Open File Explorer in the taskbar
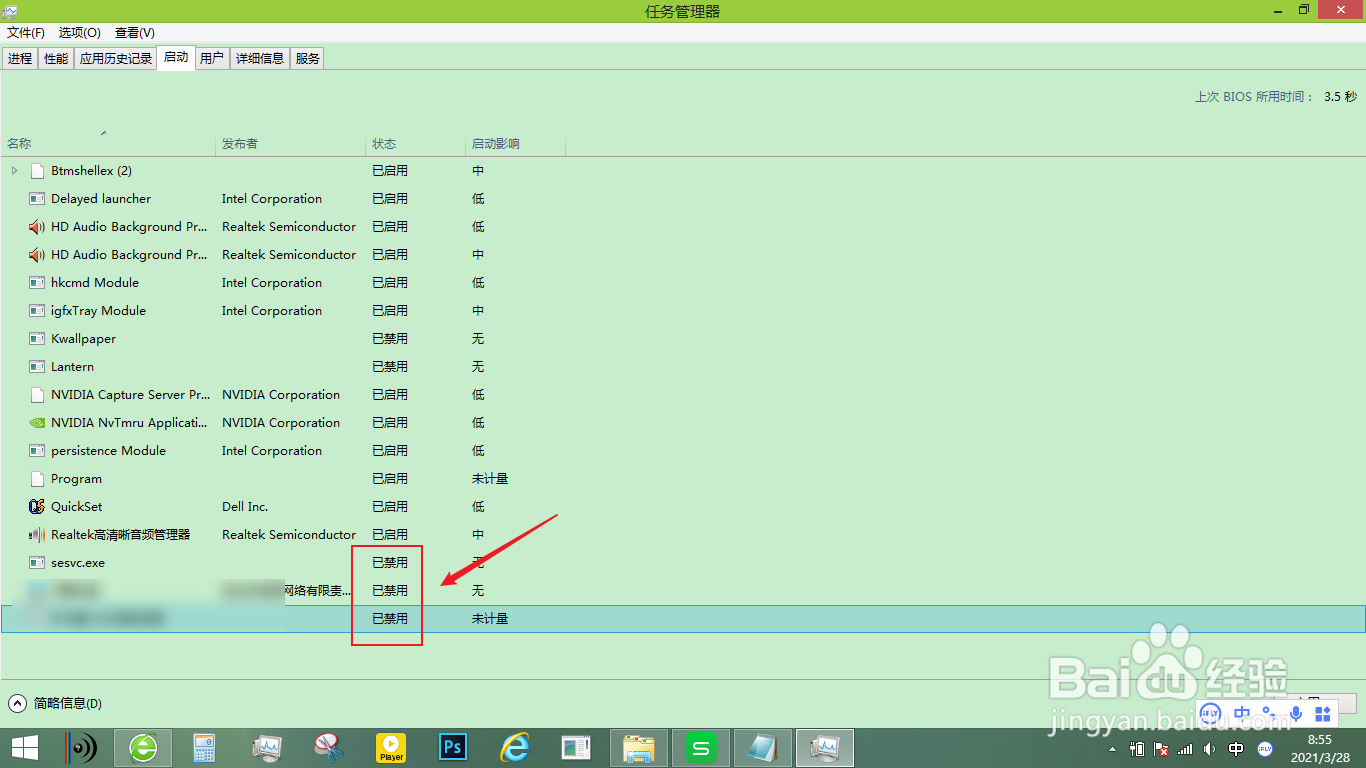This screenshot has width=1366, height=768. [639, 748]
